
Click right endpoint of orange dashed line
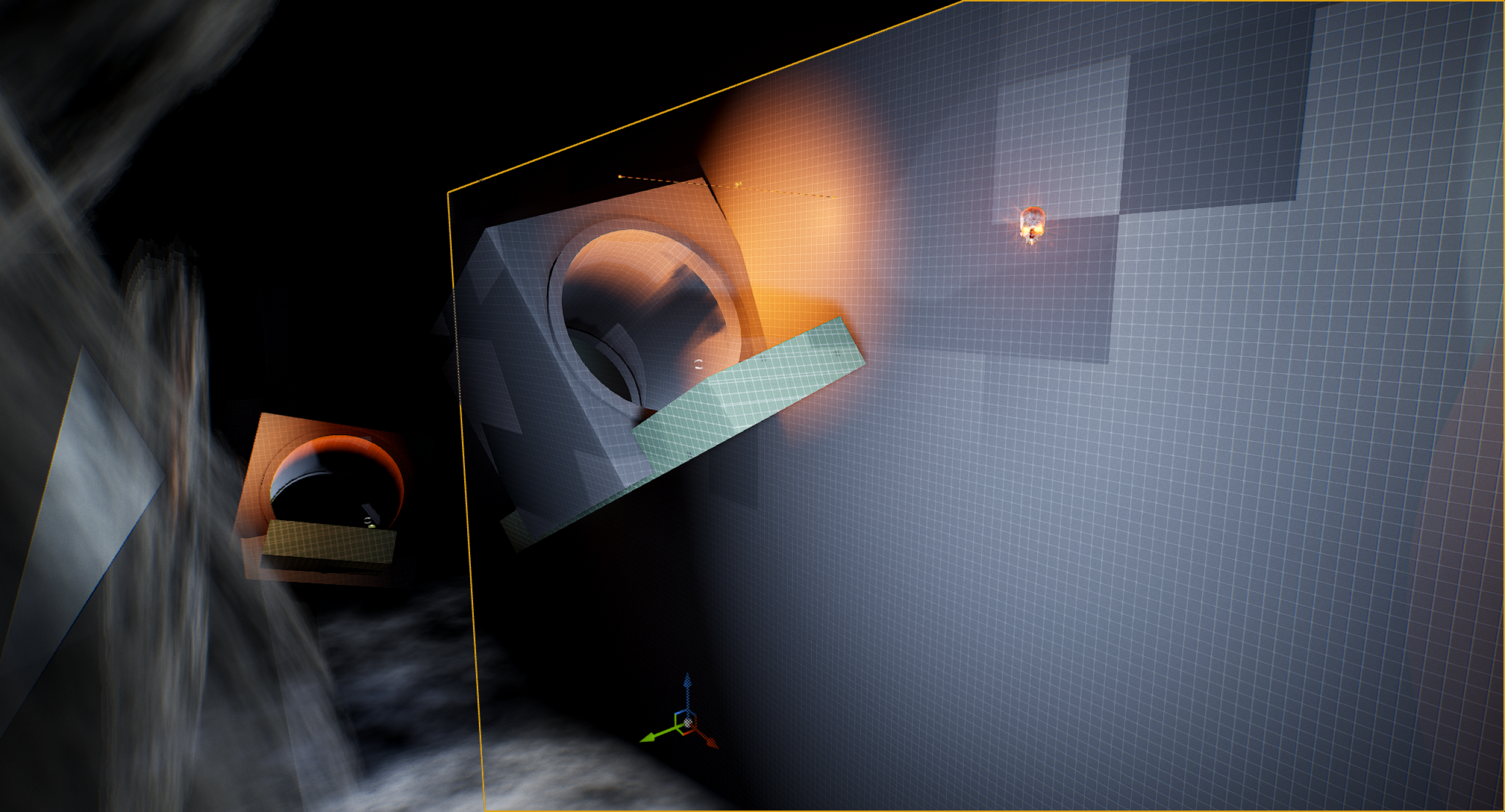pos(833,198)
